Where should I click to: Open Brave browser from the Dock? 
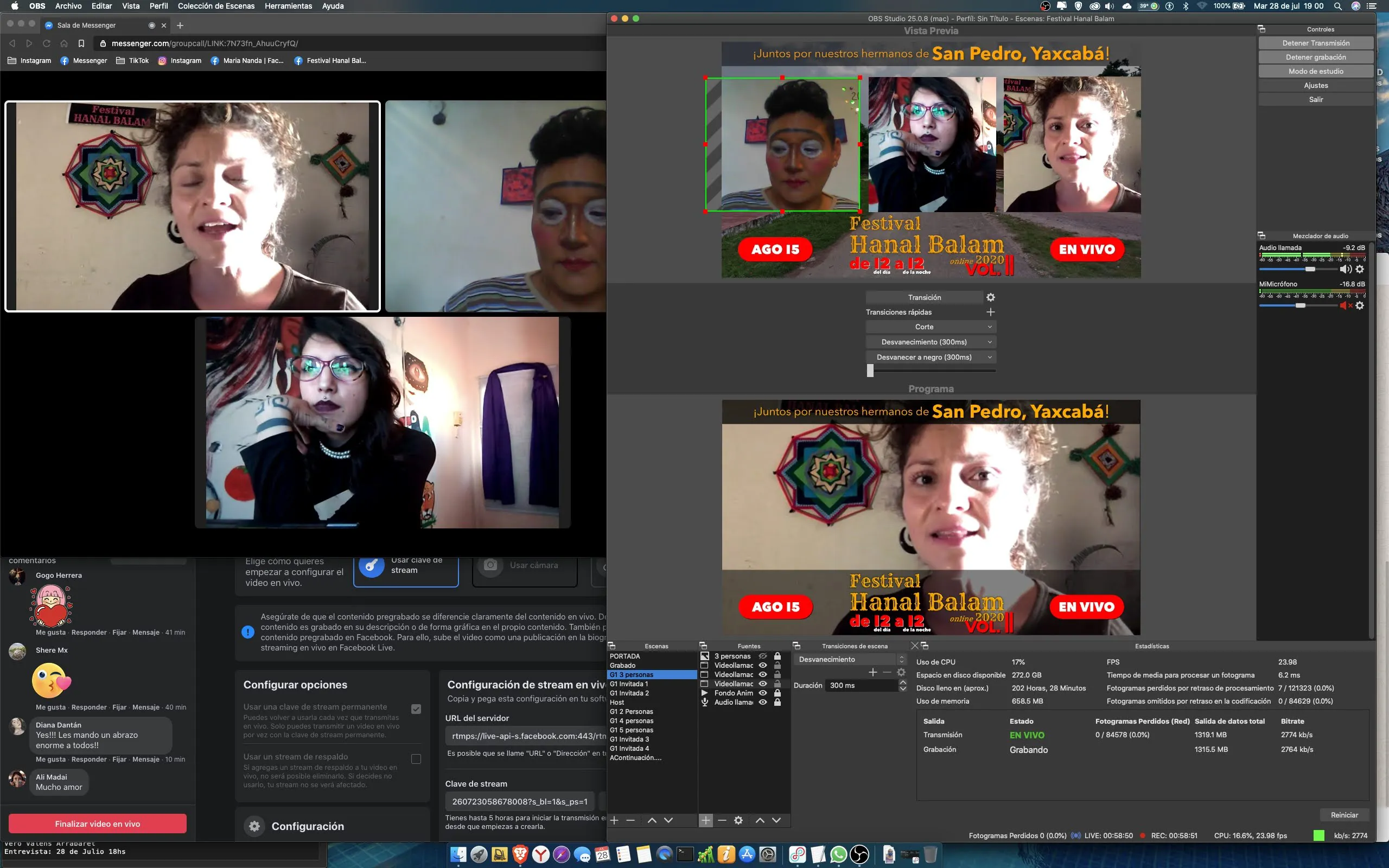coord(520,854)
